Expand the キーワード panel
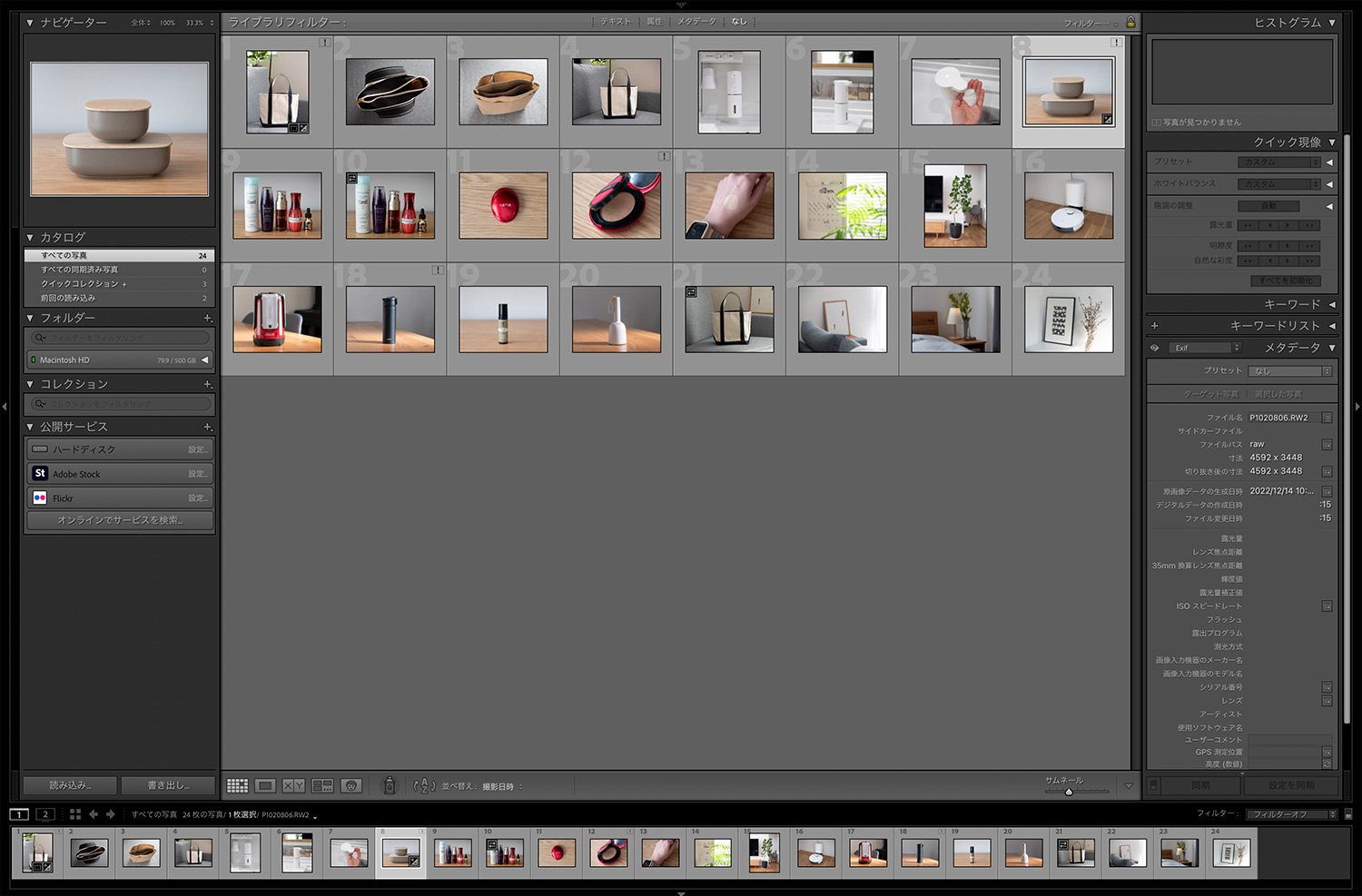Image resolution: width=1362 pixels, height=896 pixels. click(1332, 304)
